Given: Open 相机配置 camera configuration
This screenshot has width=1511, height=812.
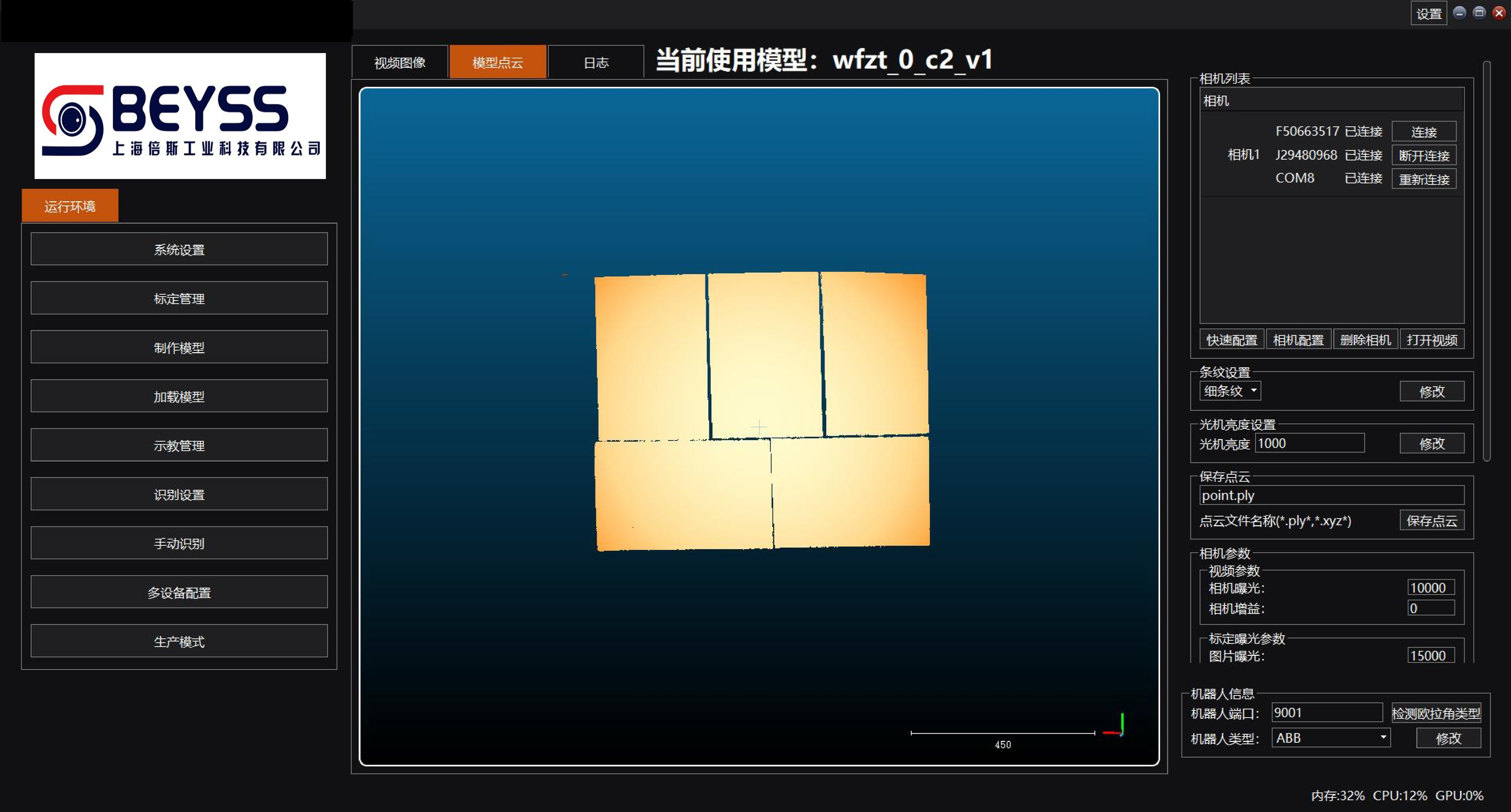Looking at the screenshot, I should coord(1298,340).
